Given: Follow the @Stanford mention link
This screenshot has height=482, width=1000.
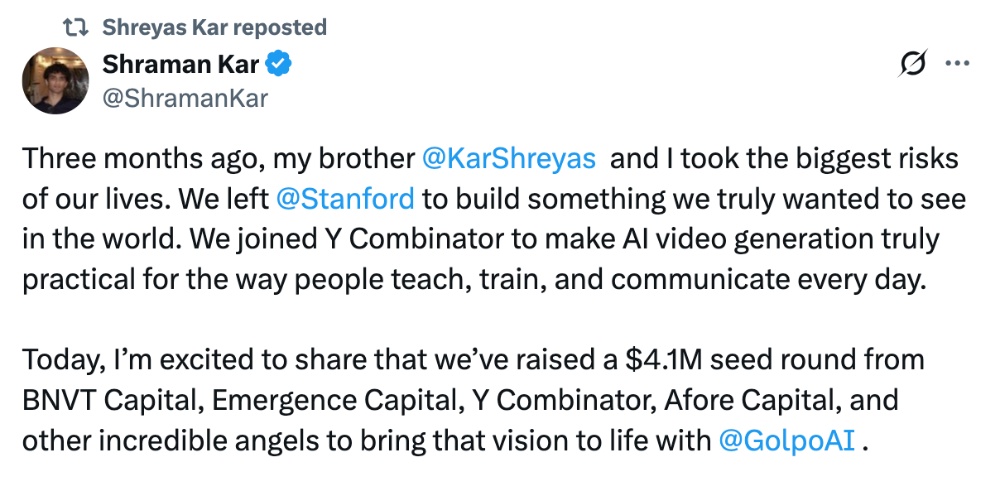Looking at the screenshot, I should (345, 198).
